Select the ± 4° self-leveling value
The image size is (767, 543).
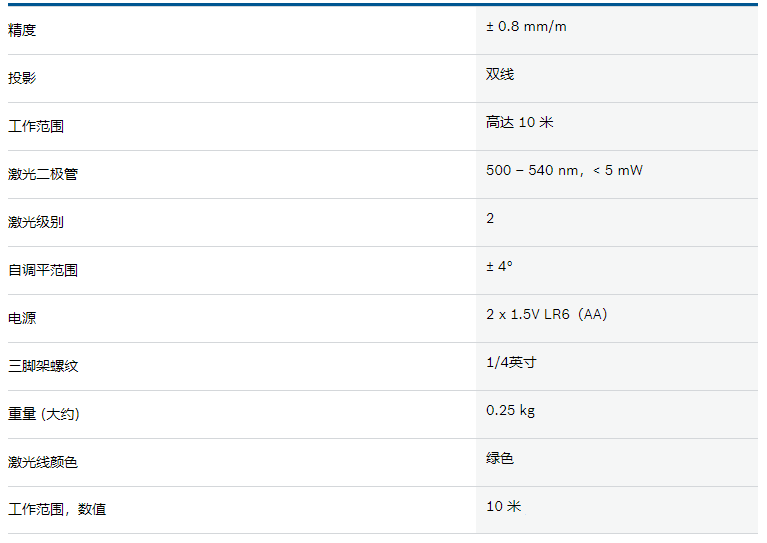point(499,266)
